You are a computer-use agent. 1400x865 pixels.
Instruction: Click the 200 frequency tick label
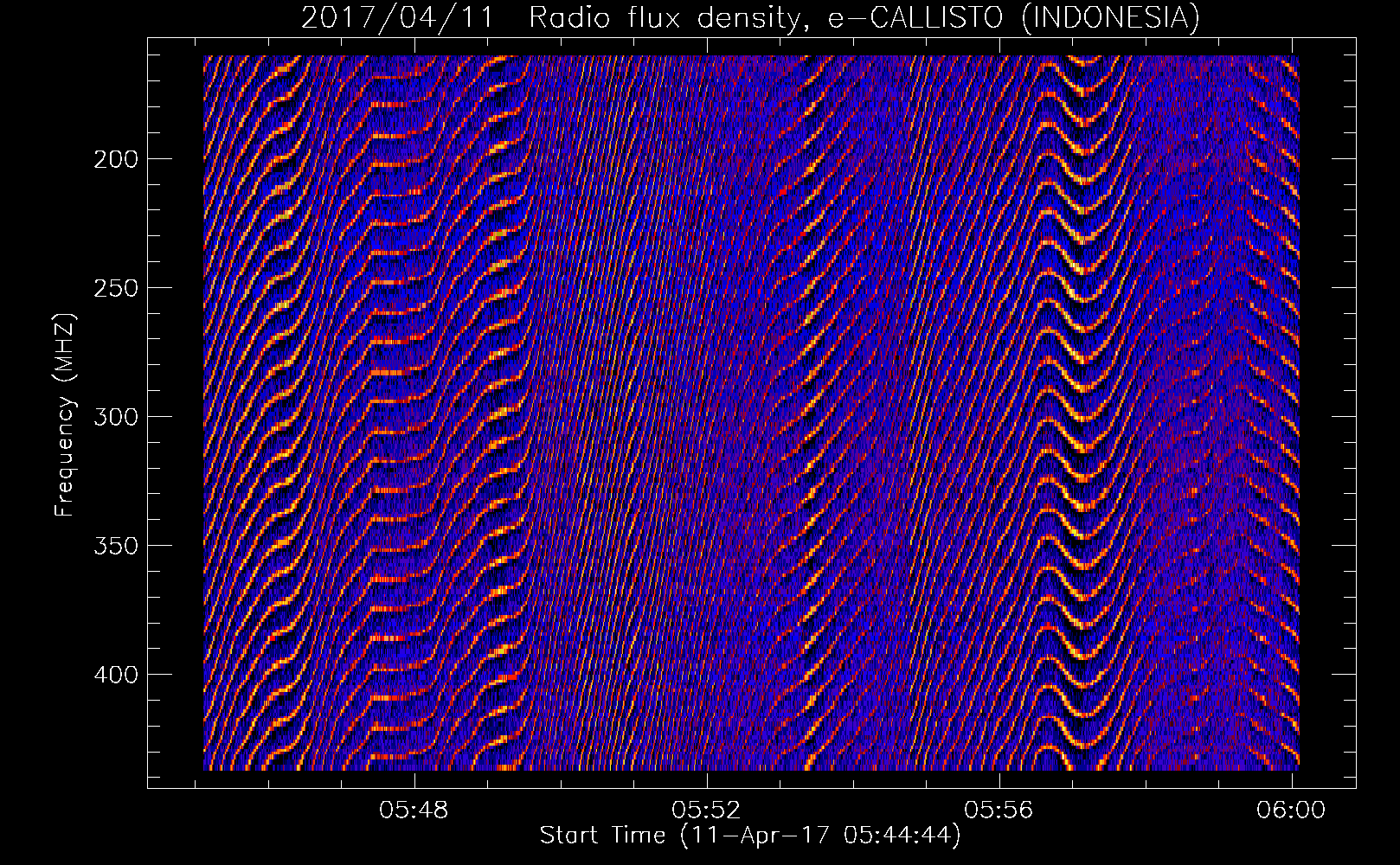(115, 159)
